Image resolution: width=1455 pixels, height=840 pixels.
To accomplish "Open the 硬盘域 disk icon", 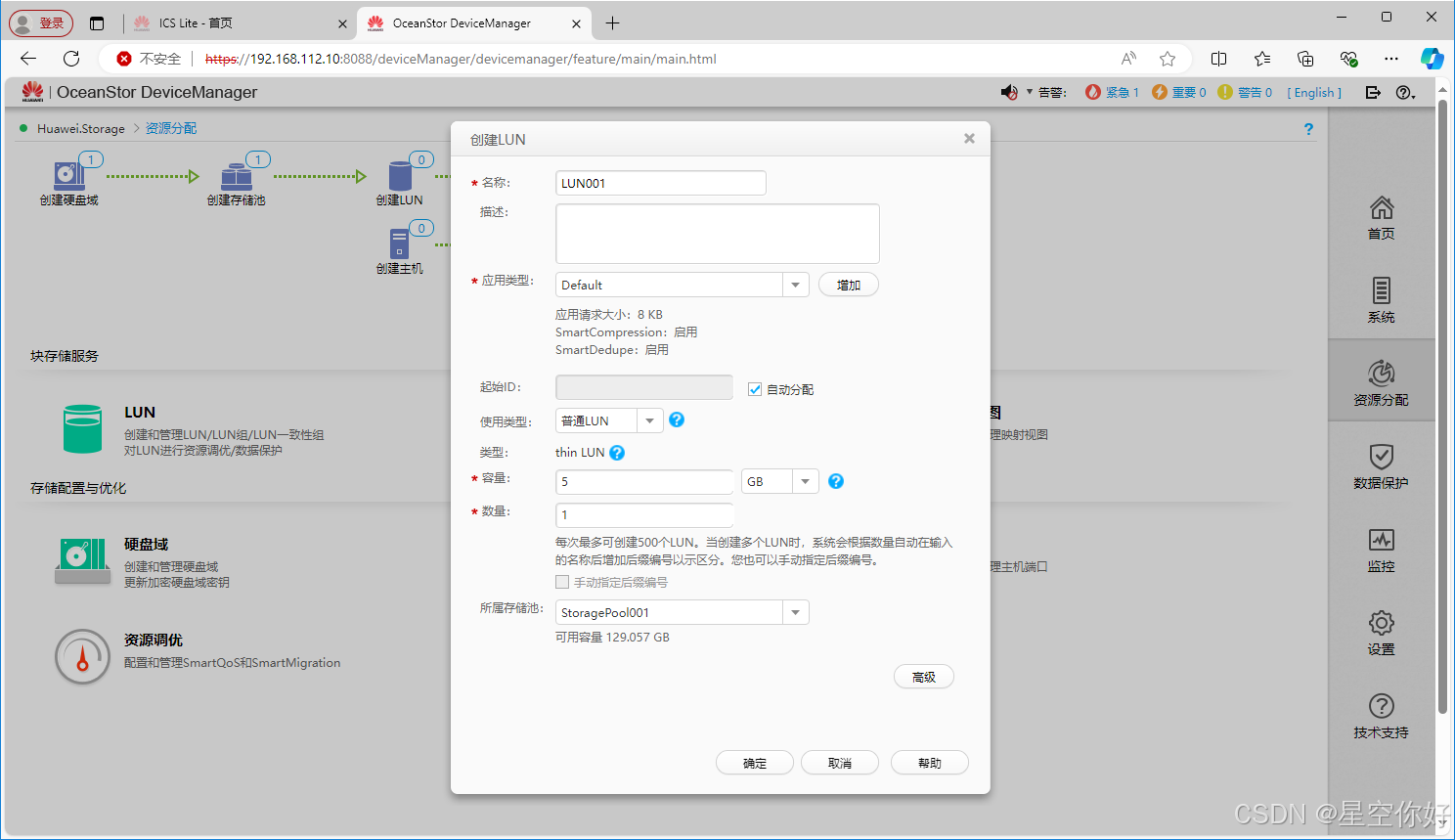I will (x=82, y=560).
